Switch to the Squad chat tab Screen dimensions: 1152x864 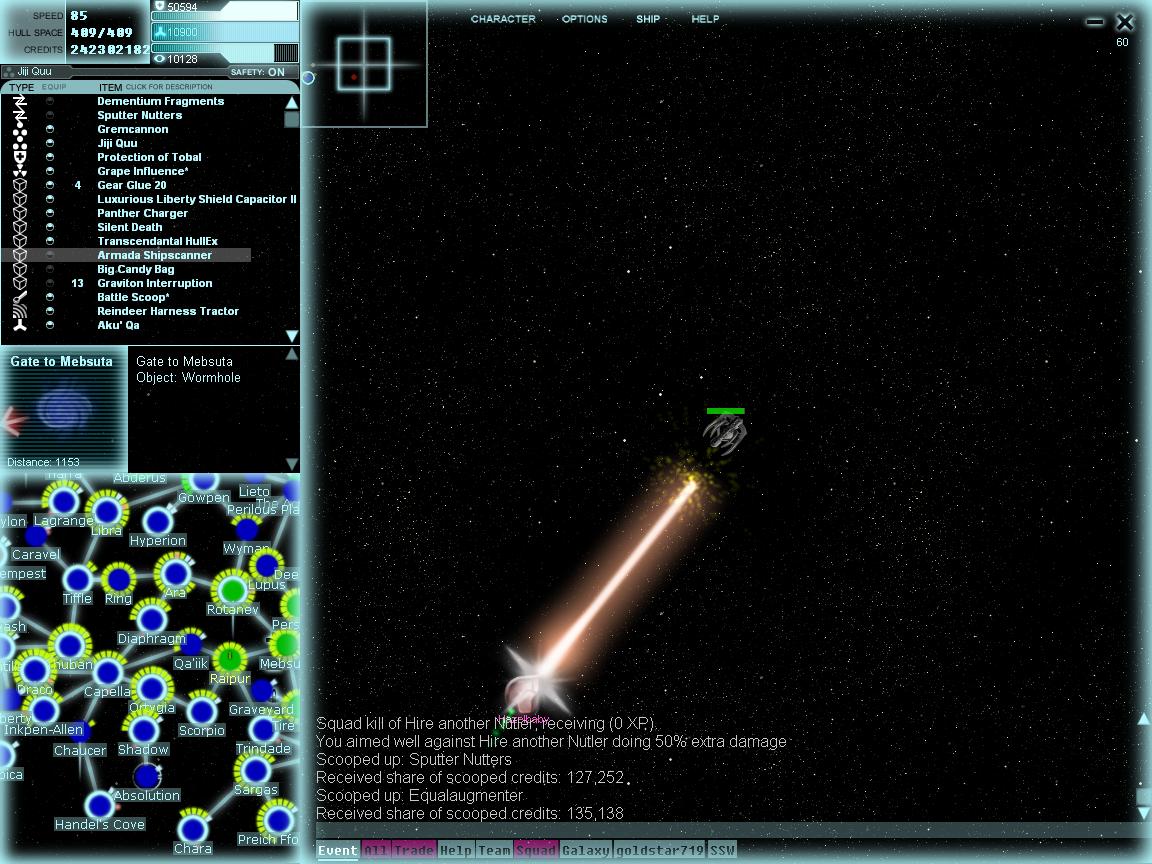pyautogui.click(x=536, y=851)
